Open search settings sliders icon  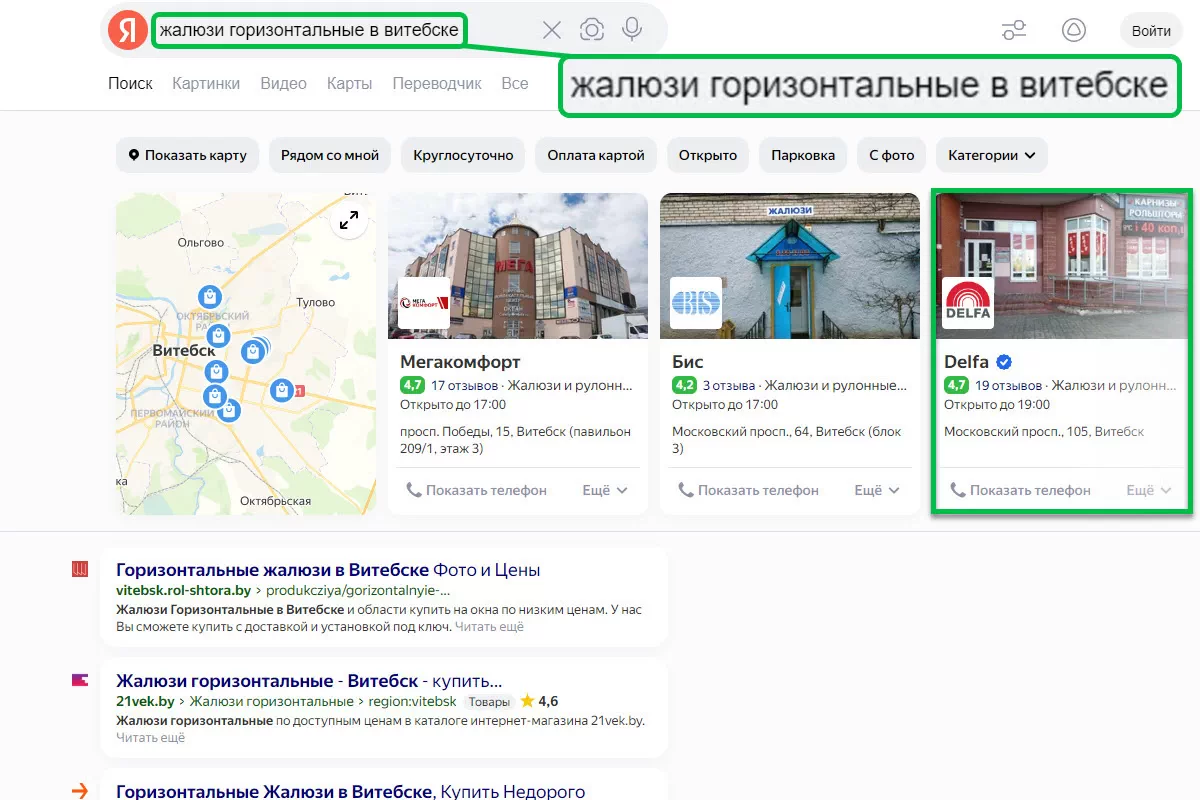point(1014,30)
